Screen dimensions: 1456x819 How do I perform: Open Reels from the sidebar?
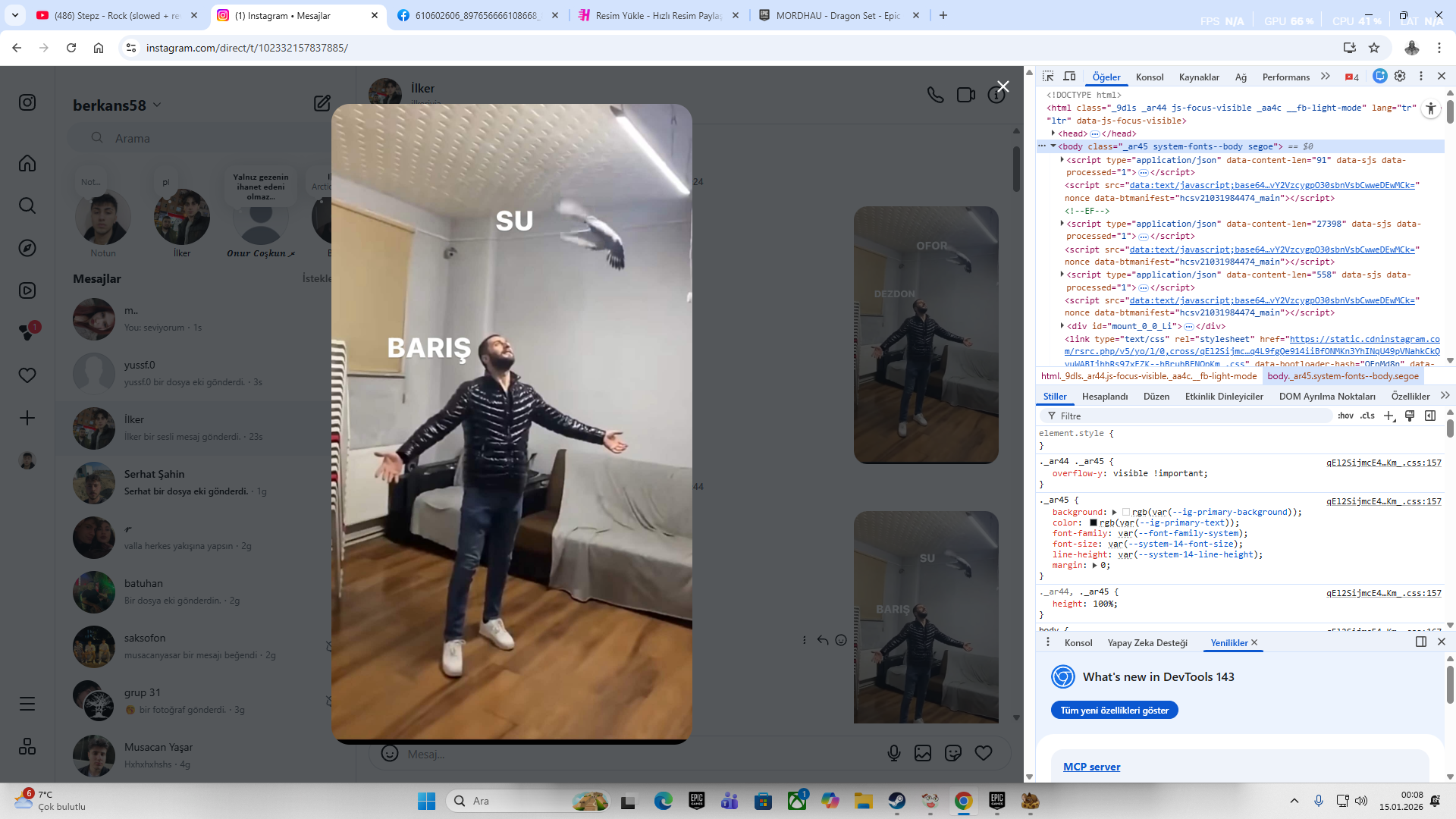click(27, 290)
